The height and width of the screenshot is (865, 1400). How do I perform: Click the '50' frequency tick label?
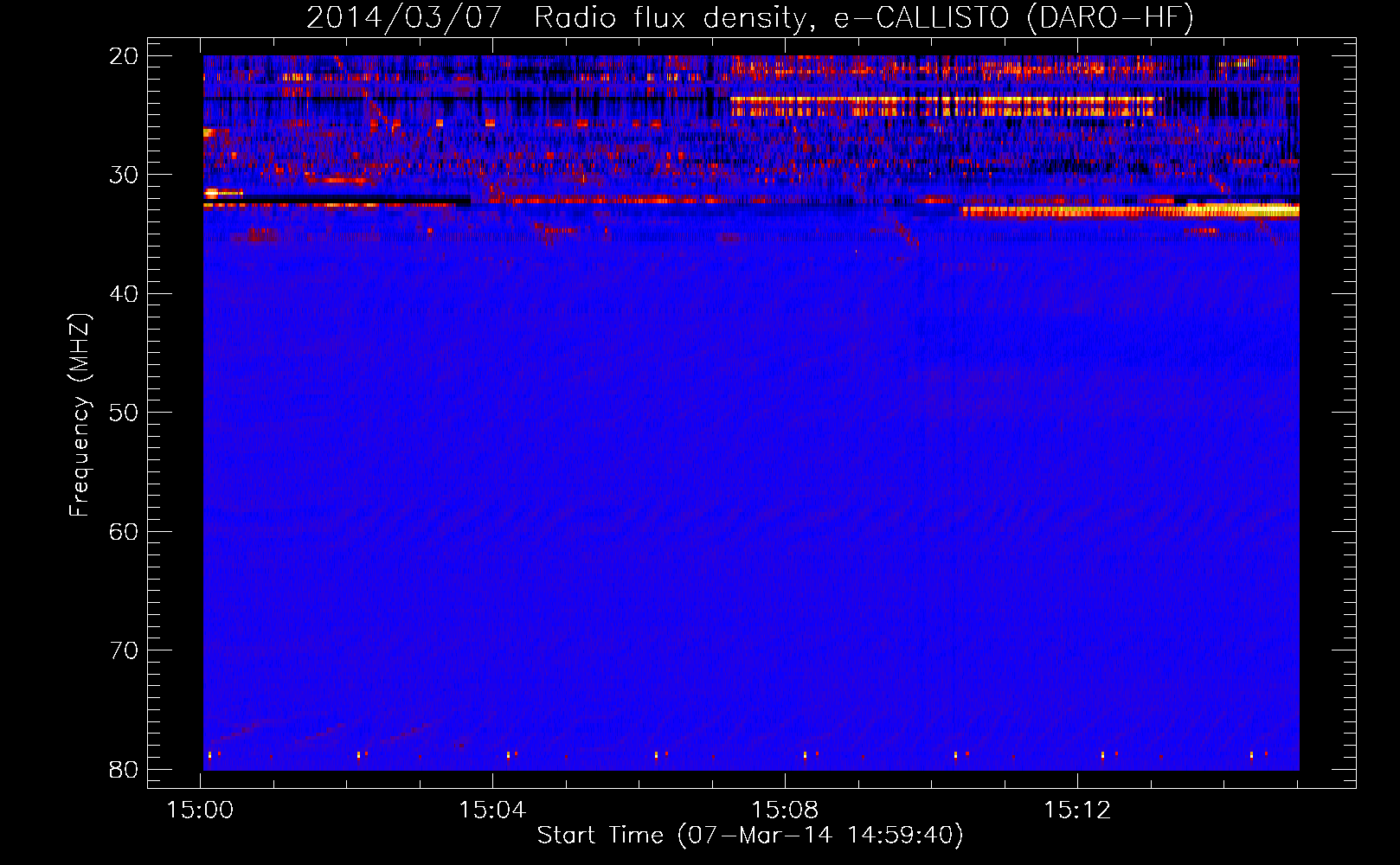click(124, 413)
